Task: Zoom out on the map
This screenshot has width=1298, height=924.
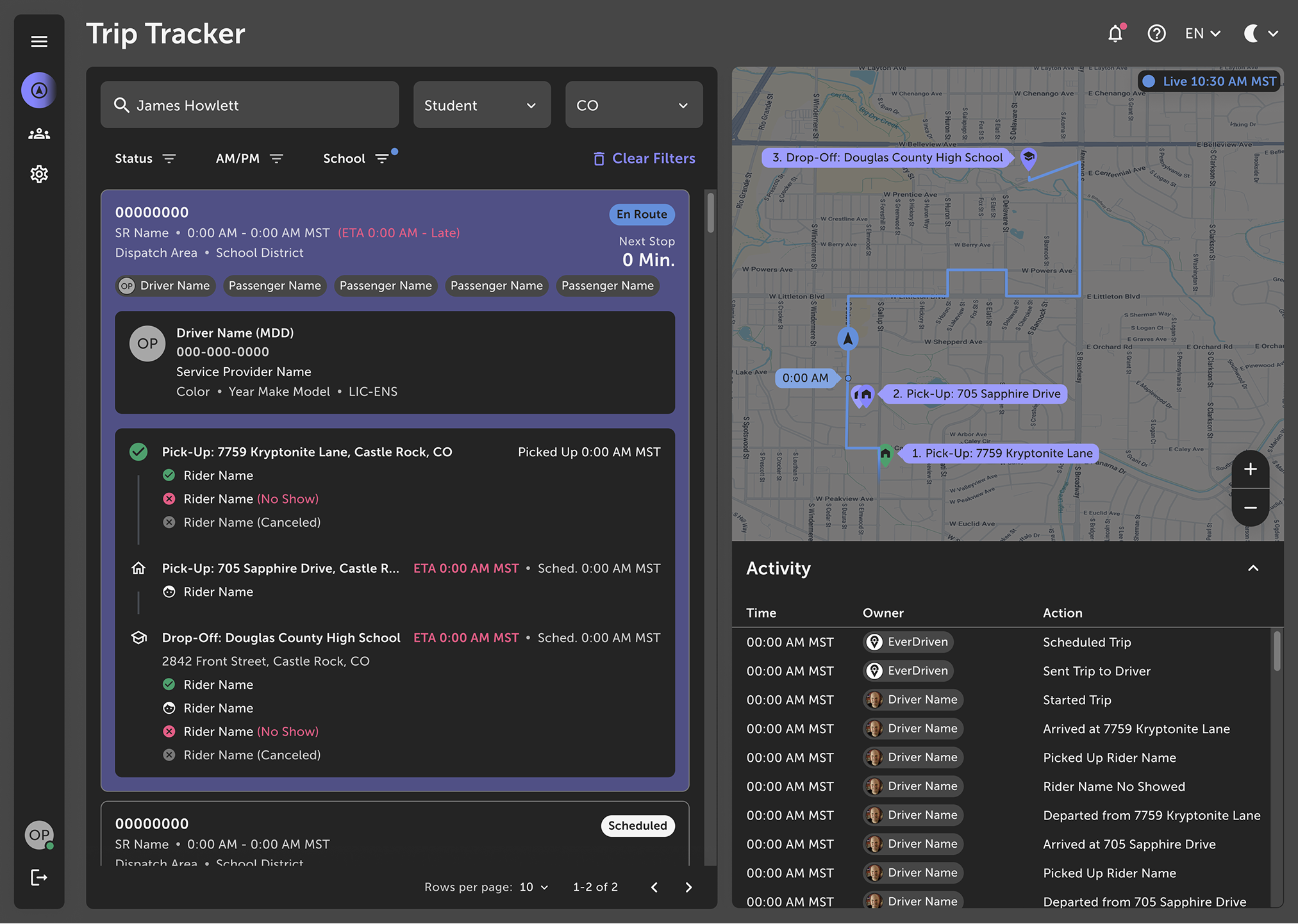Action: tap(1250, 507)
